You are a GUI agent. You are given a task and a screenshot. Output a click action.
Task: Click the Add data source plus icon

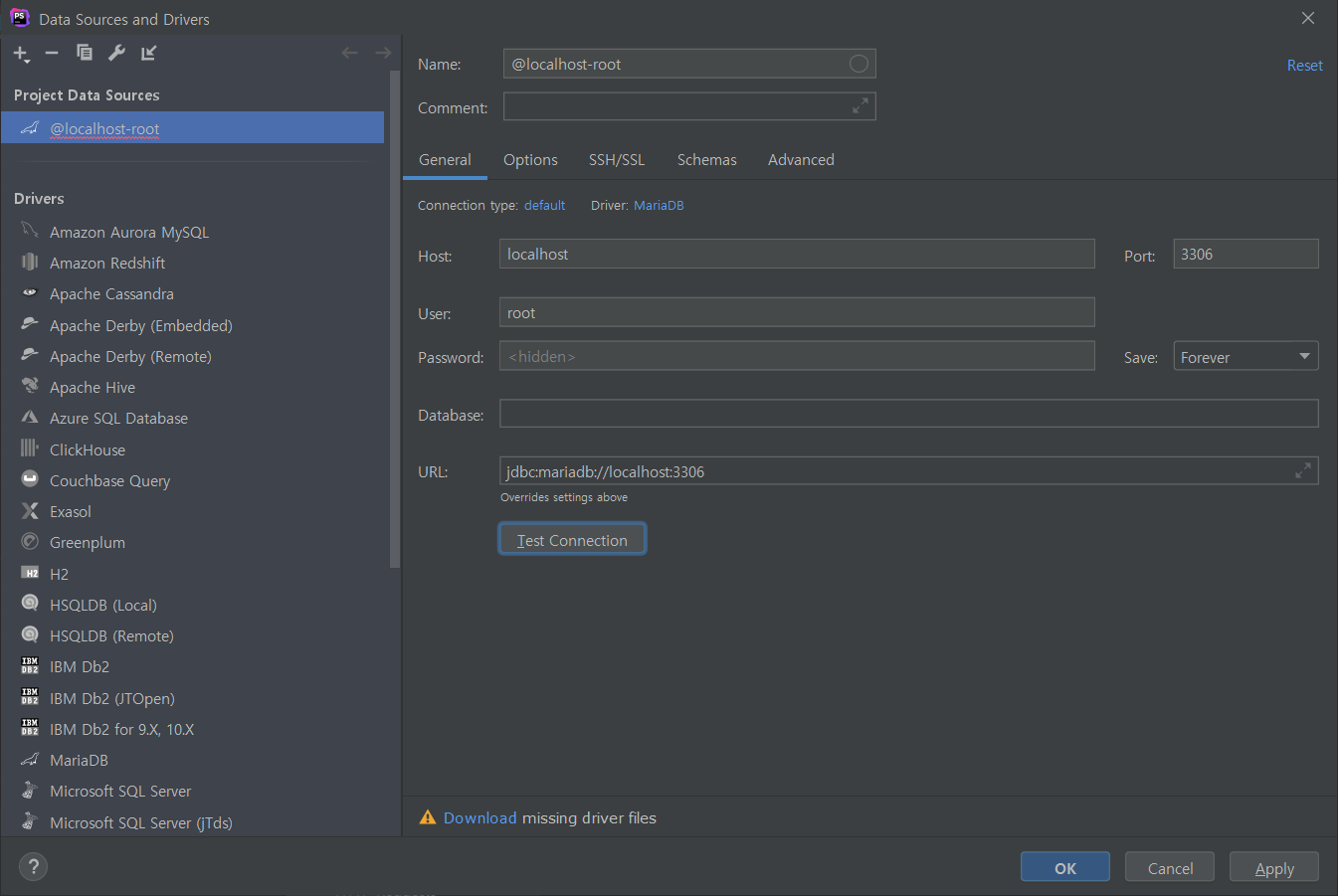[x=21, y=54]
